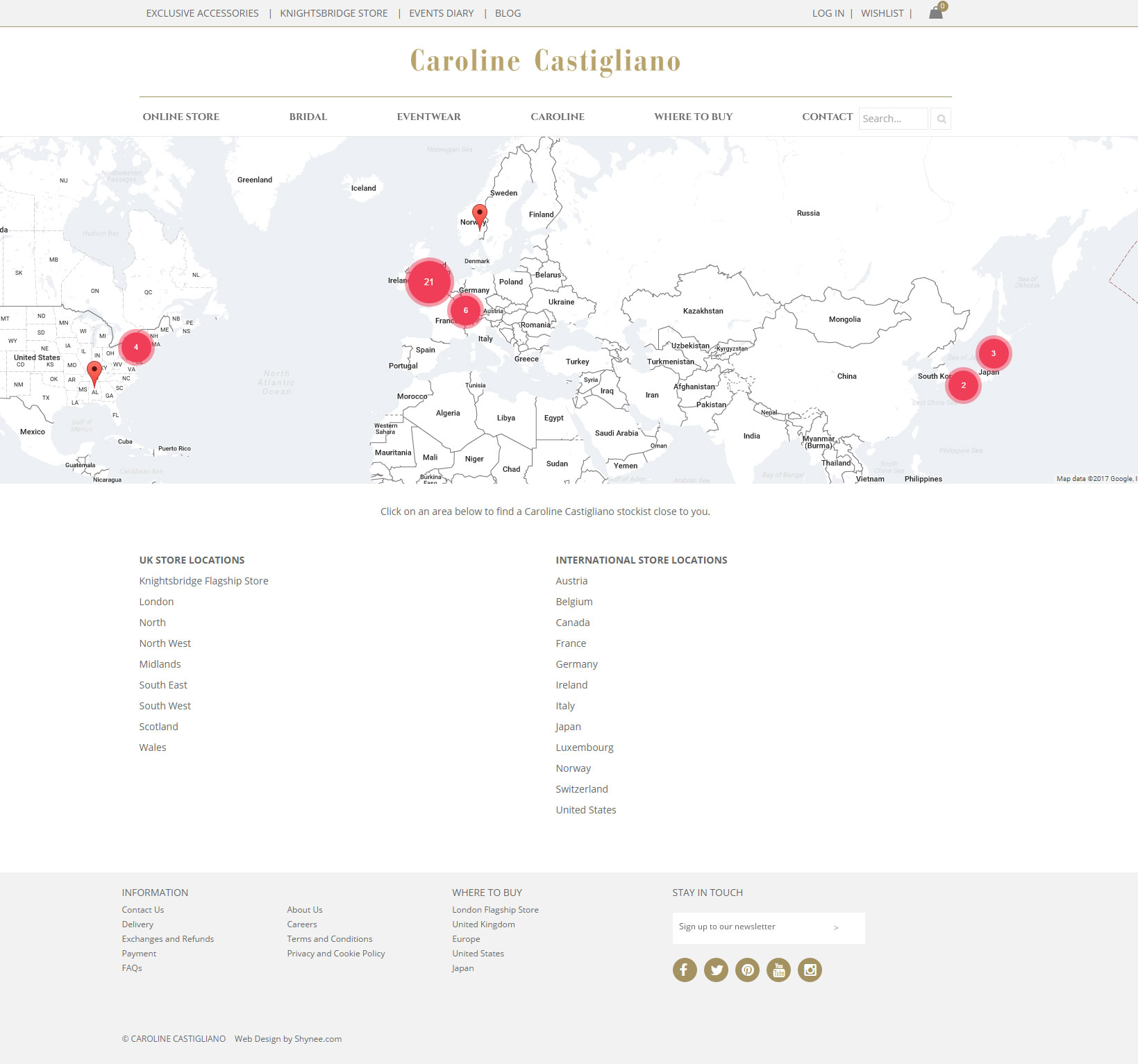The width and height of the screenshot is (1138, 1064).
Task: Open the Caroline nav item
Action: point(558,117)
